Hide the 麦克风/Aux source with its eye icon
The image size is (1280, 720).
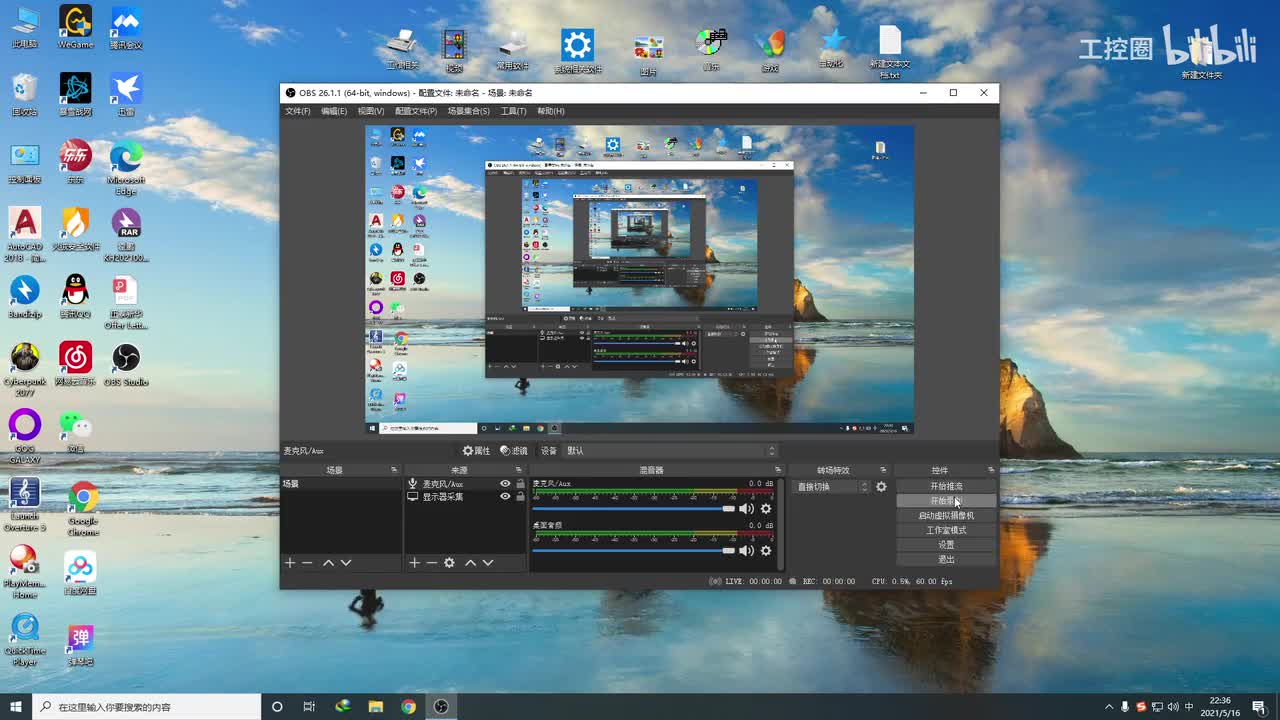pos(505,484)
